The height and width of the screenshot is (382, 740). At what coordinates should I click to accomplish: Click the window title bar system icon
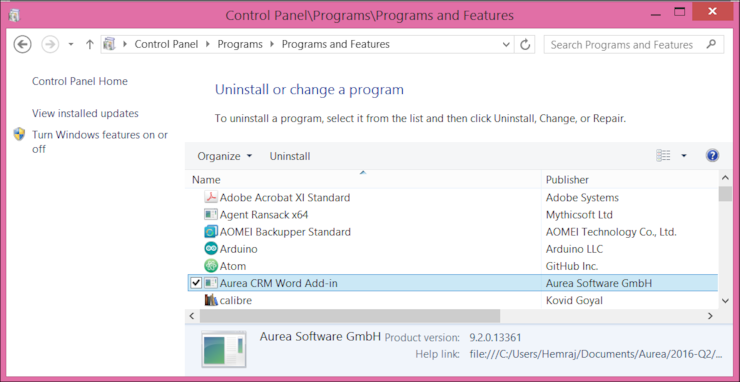[14, 15]
